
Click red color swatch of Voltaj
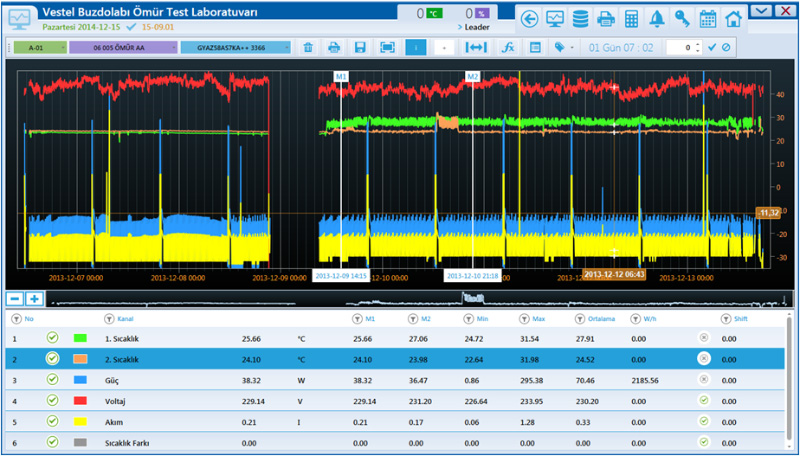pyautogui.click(x=80, y=401)
